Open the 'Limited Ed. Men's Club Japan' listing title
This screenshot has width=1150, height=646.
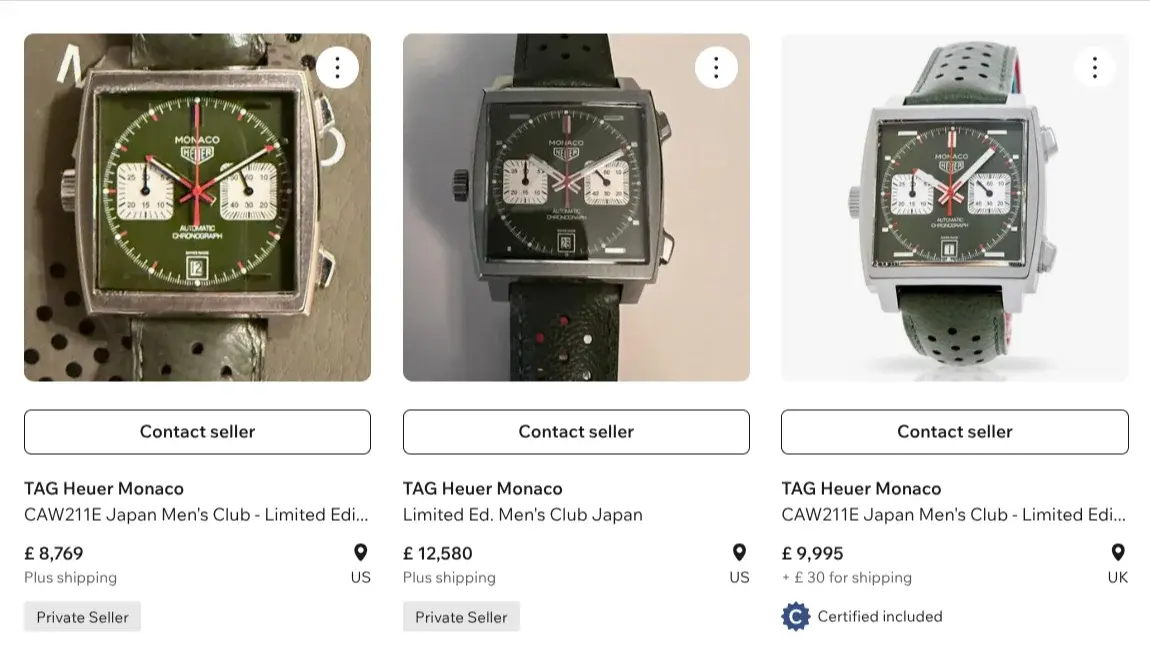[x=522, y=515]
